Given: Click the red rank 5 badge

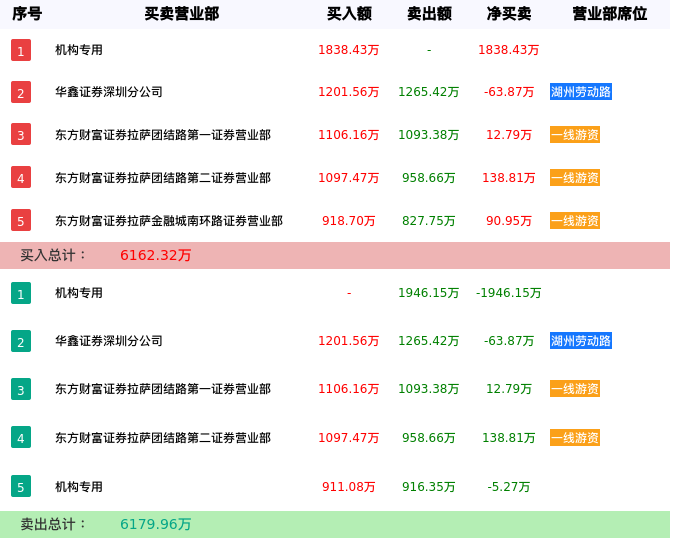Looking at the screenshot, I should pyautogui.click(x=21, y=220).
